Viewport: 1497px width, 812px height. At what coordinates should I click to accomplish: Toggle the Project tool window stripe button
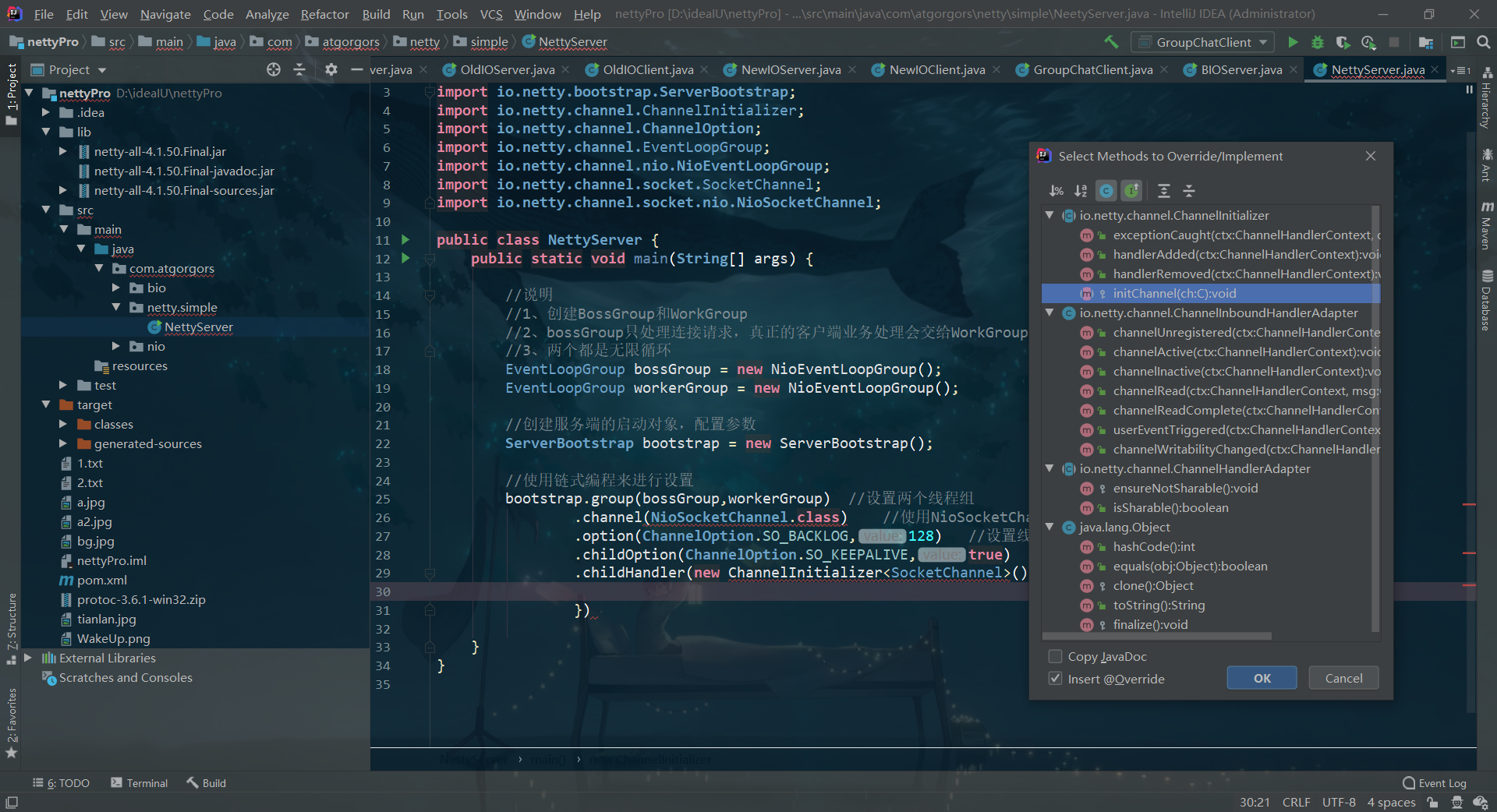pyautogui.click(x=11, y=94)
